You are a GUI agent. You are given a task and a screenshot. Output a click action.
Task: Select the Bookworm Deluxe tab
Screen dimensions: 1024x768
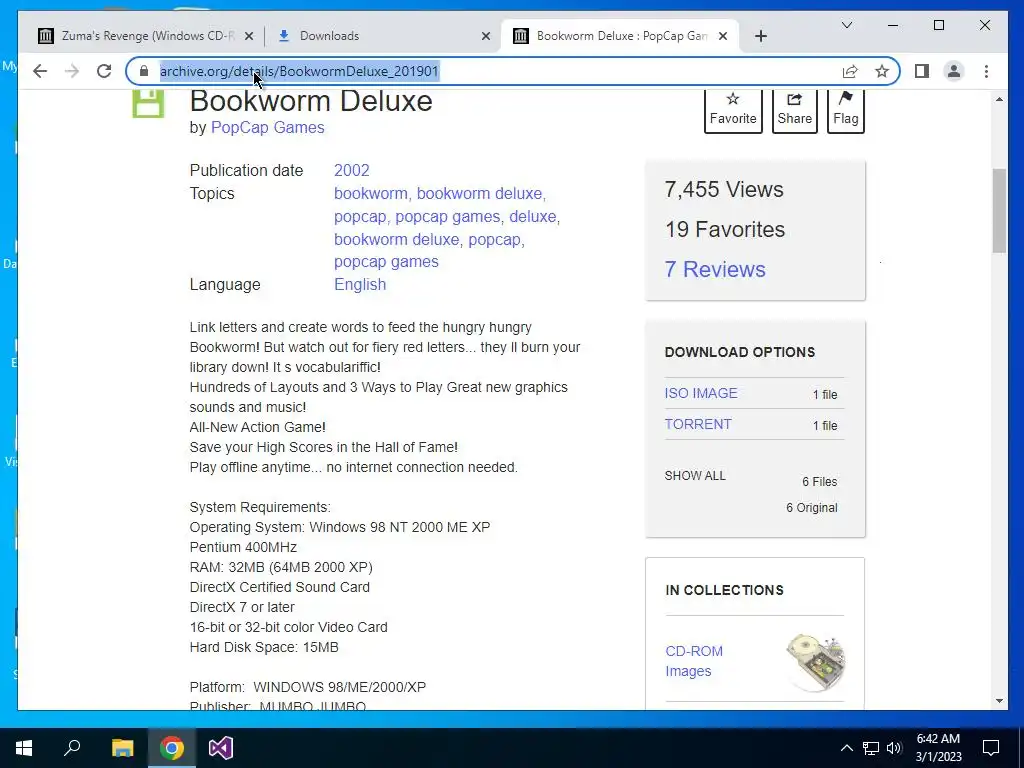(620, 36)
